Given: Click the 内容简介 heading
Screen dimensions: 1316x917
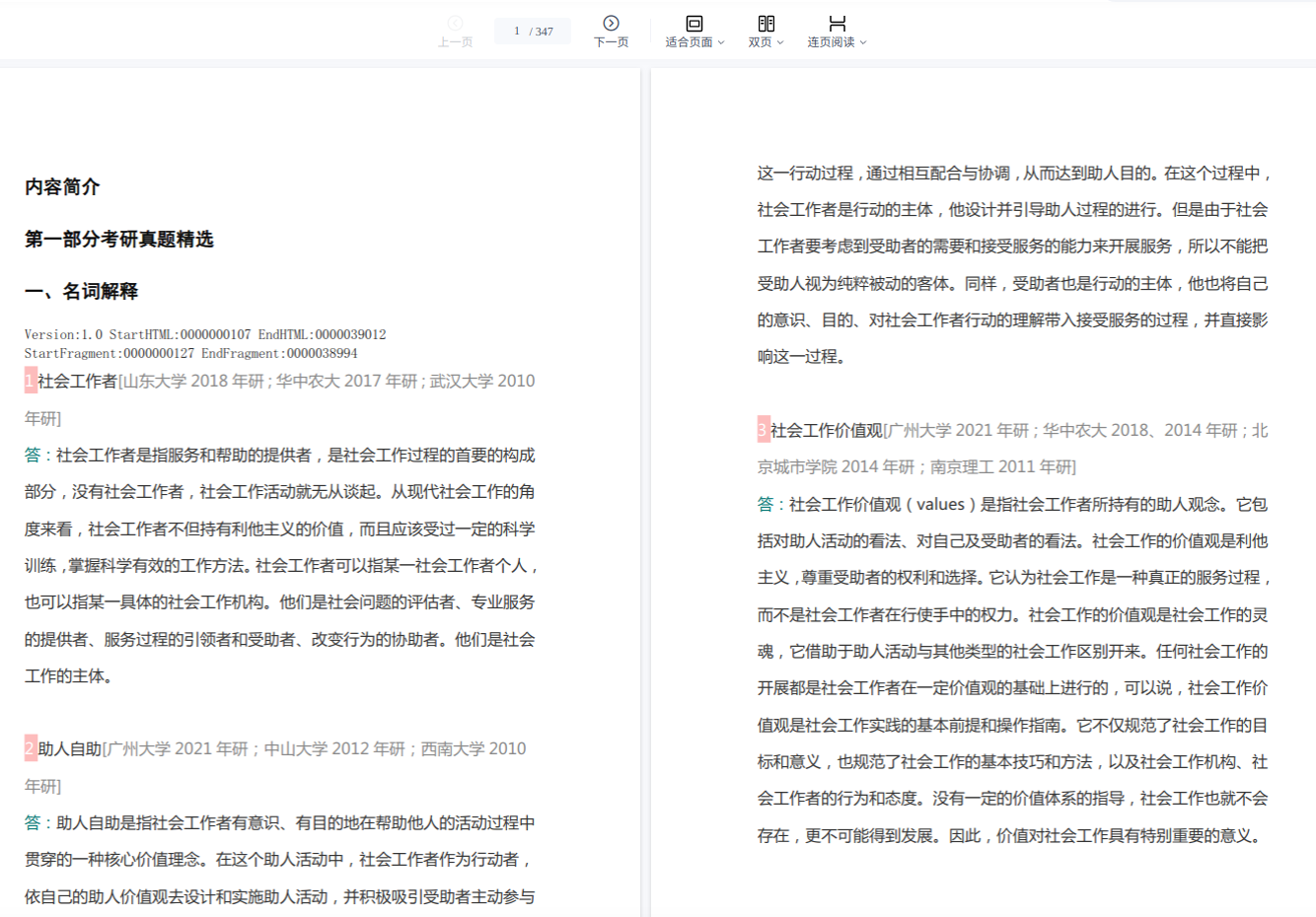Looking at the screenshot, I should pos(62,187).
